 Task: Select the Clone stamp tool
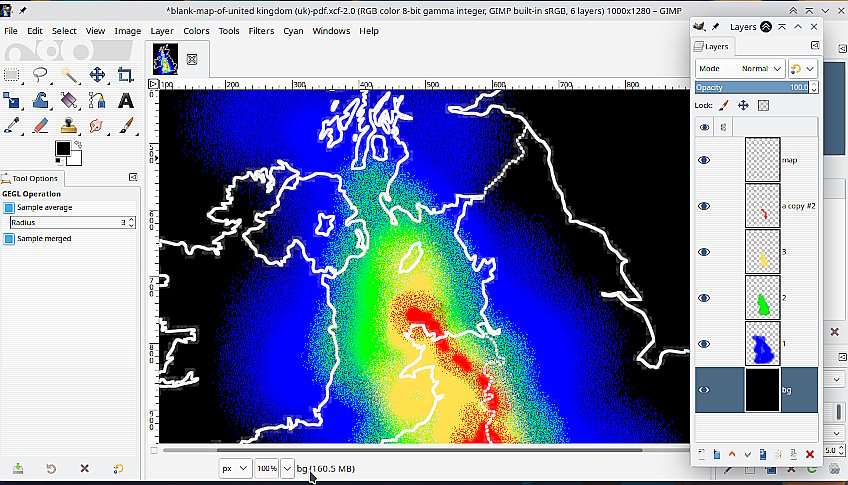point(69,126)
